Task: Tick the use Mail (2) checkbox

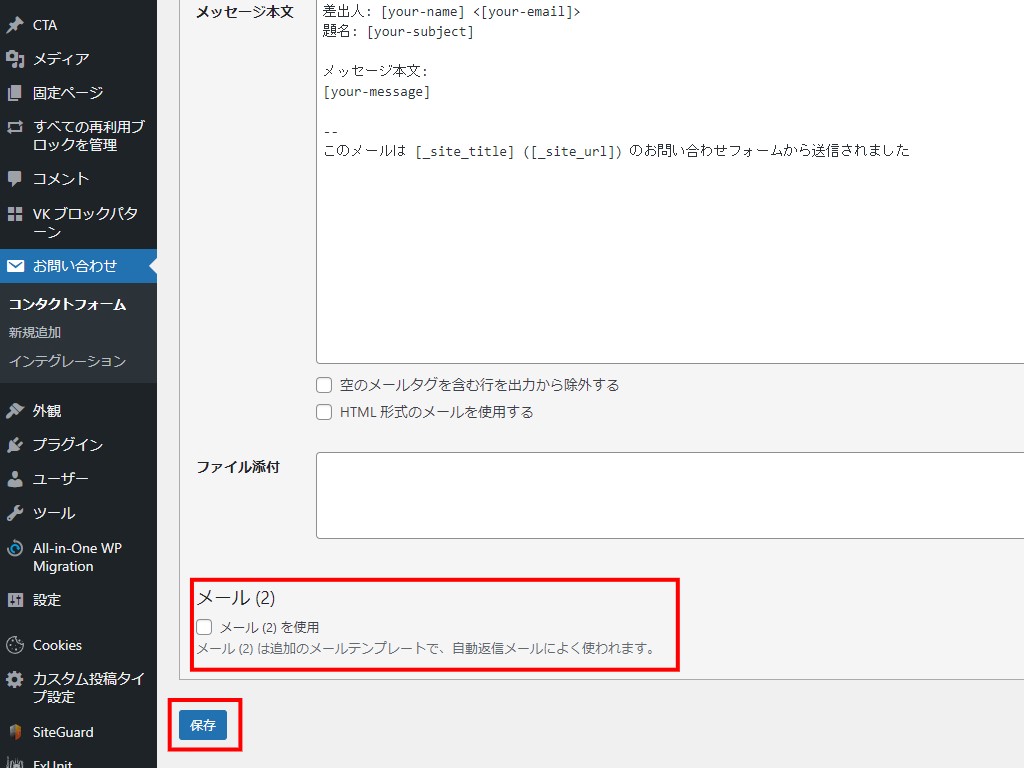Action: point(205,627)
